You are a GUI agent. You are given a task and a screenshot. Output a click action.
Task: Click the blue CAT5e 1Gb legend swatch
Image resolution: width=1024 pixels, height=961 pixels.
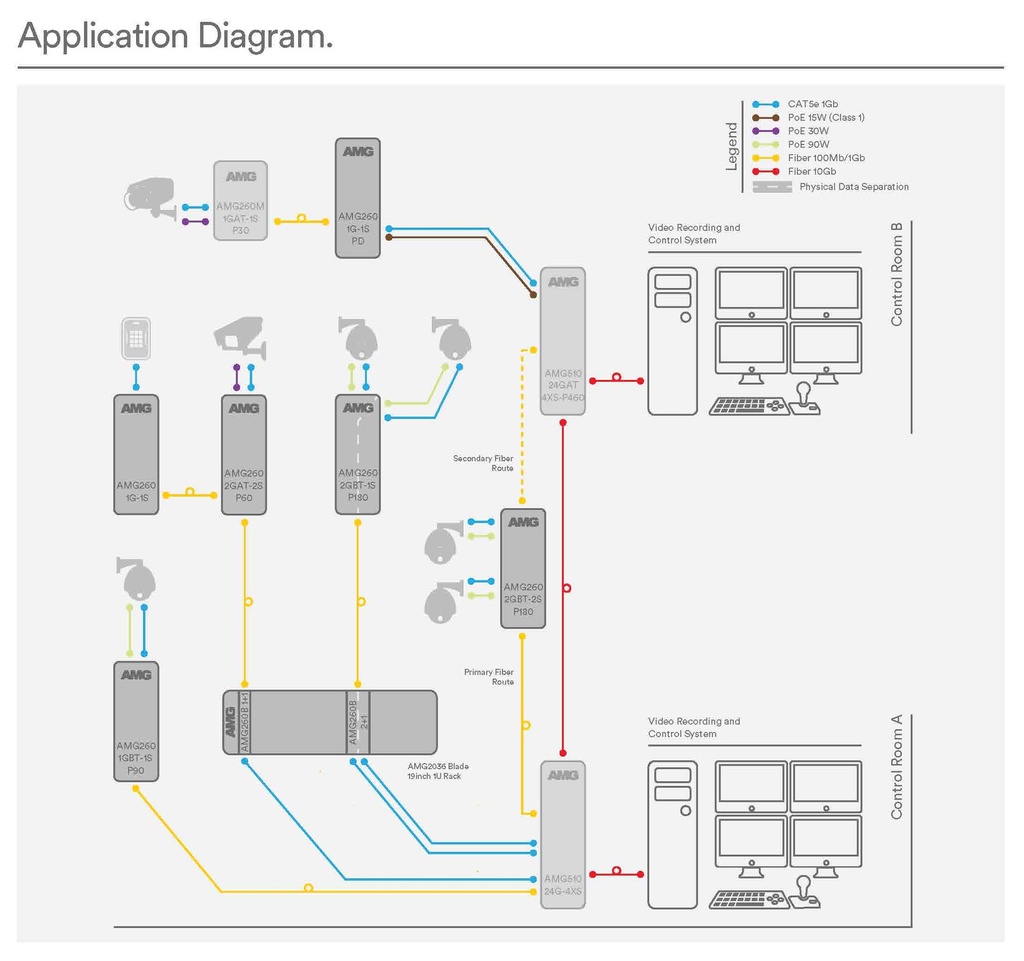[x=765, y=104]
